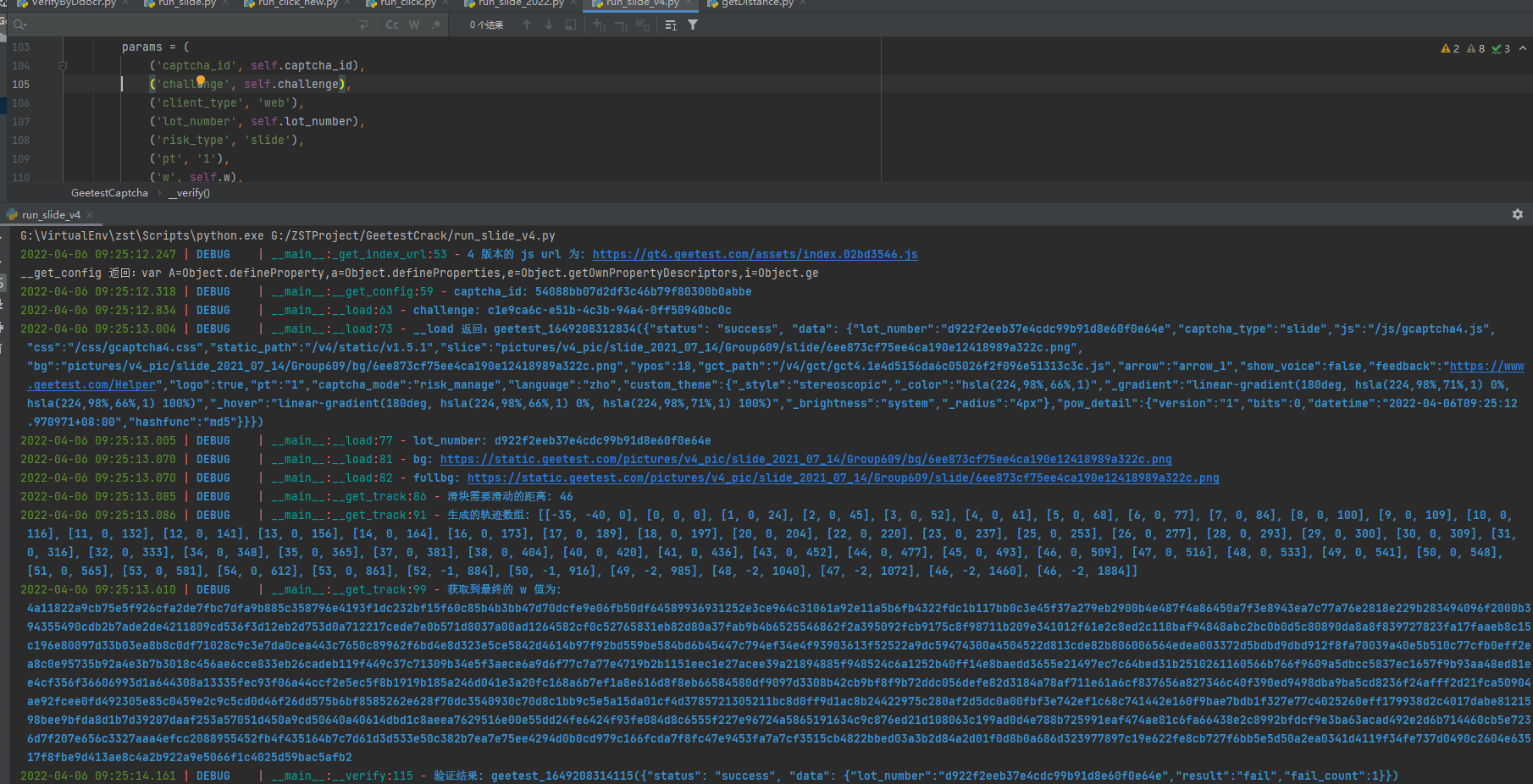
Task: Click the new line icon in search field
Action: (x=363, y=25)
